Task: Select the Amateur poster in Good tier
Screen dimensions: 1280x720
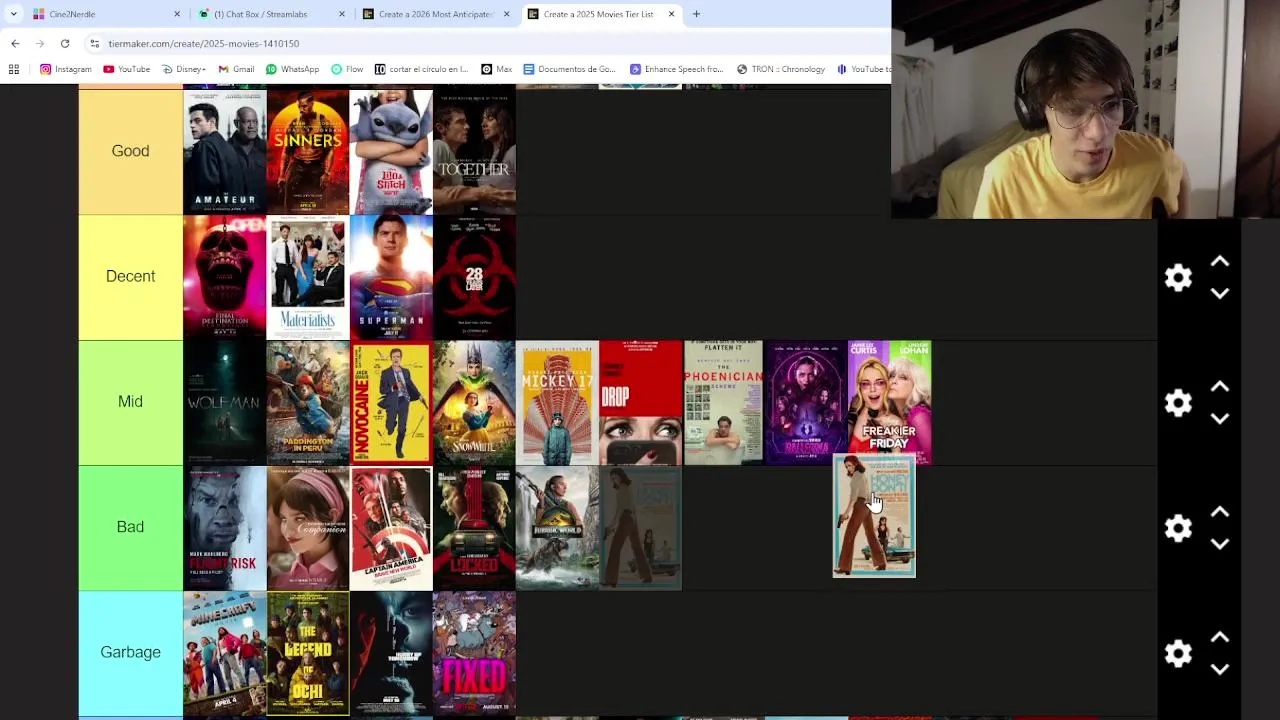Action: [x=224, y=151]
